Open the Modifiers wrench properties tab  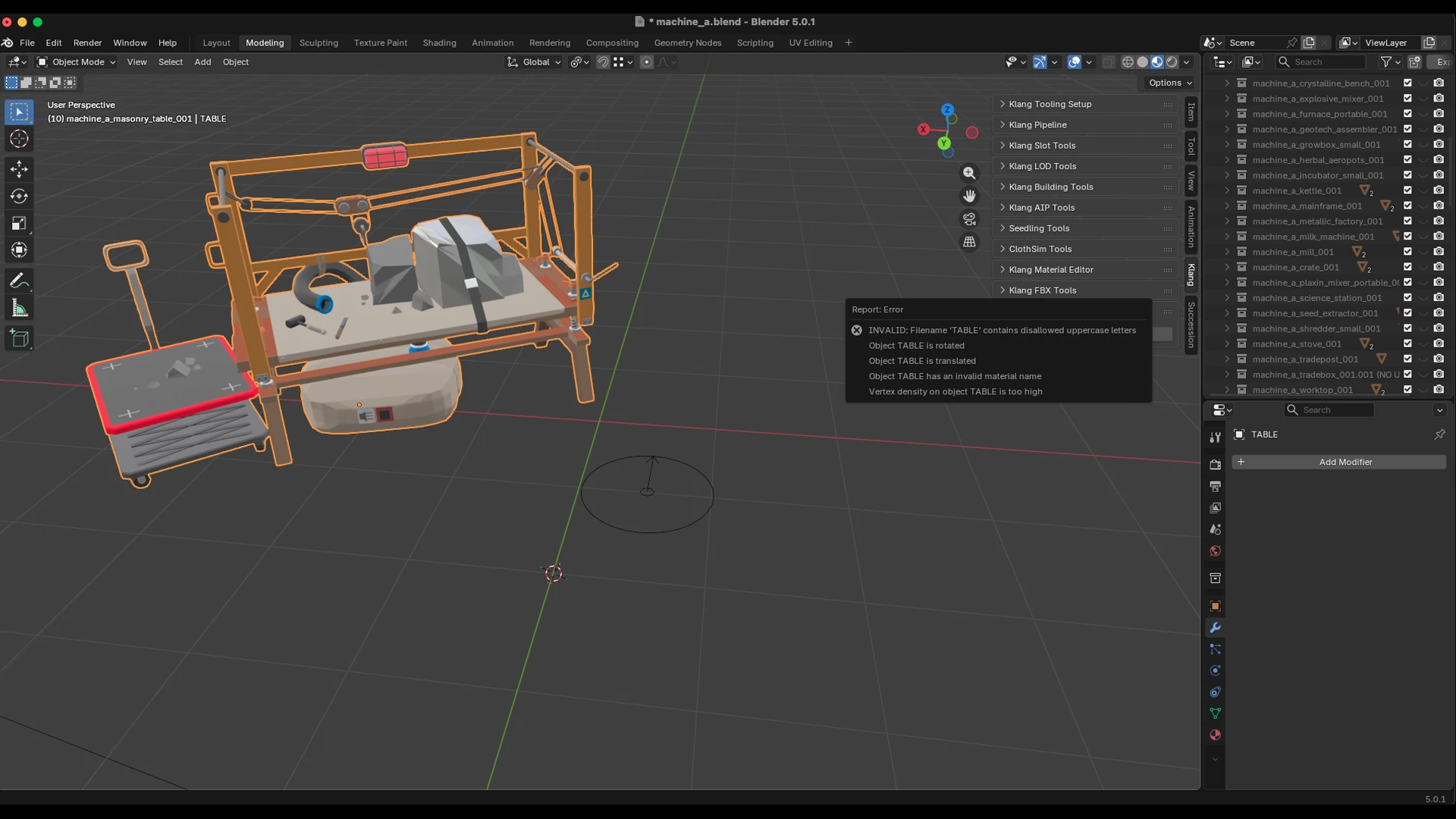[1215, 628]
